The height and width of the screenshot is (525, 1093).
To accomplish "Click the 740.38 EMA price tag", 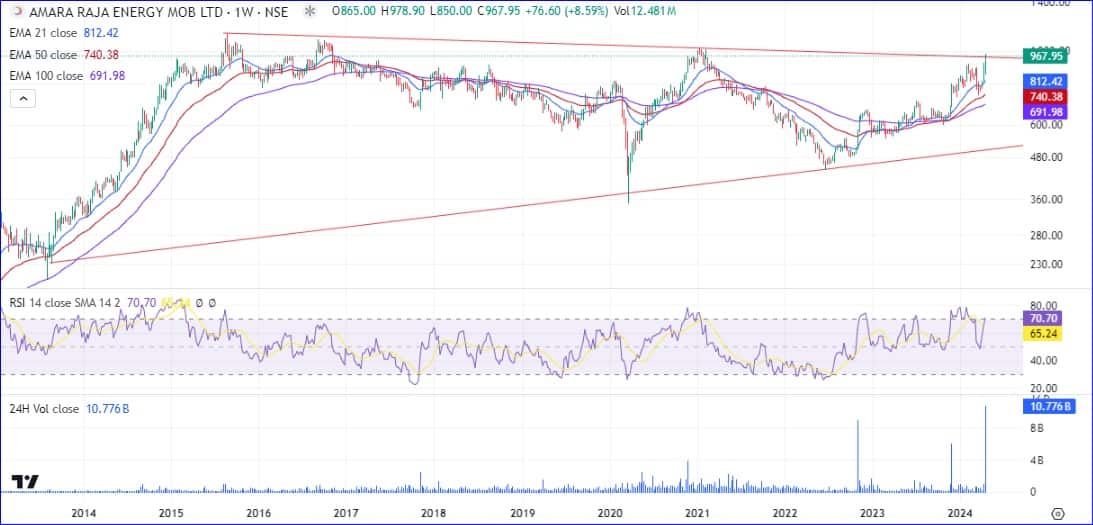I will [1044, 96].
